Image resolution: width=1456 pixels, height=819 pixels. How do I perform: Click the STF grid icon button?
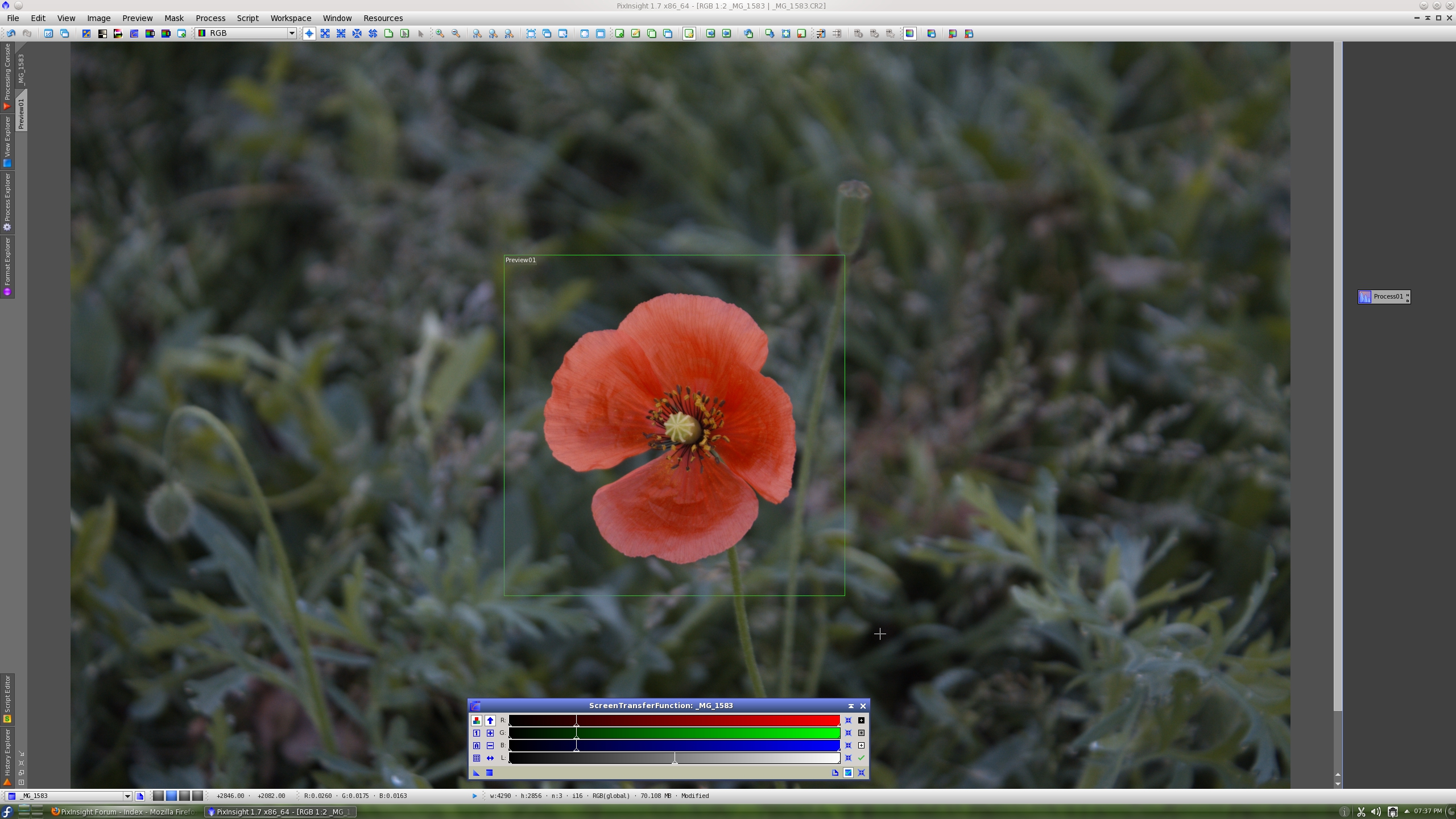point(477,758)
